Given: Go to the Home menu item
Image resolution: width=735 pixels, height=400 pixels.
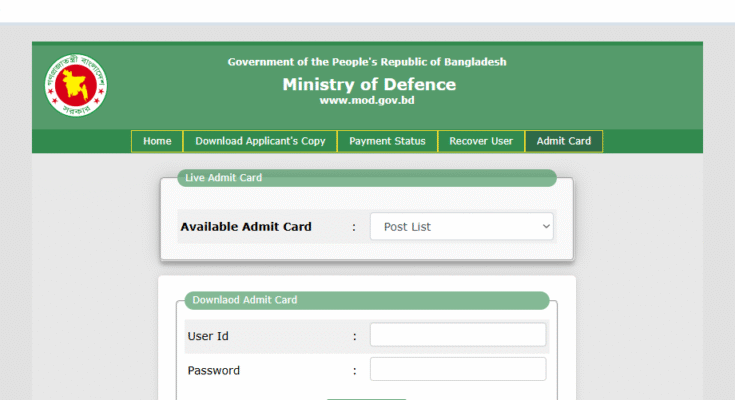Looking at the screenshot, I should tap(157, 141).
